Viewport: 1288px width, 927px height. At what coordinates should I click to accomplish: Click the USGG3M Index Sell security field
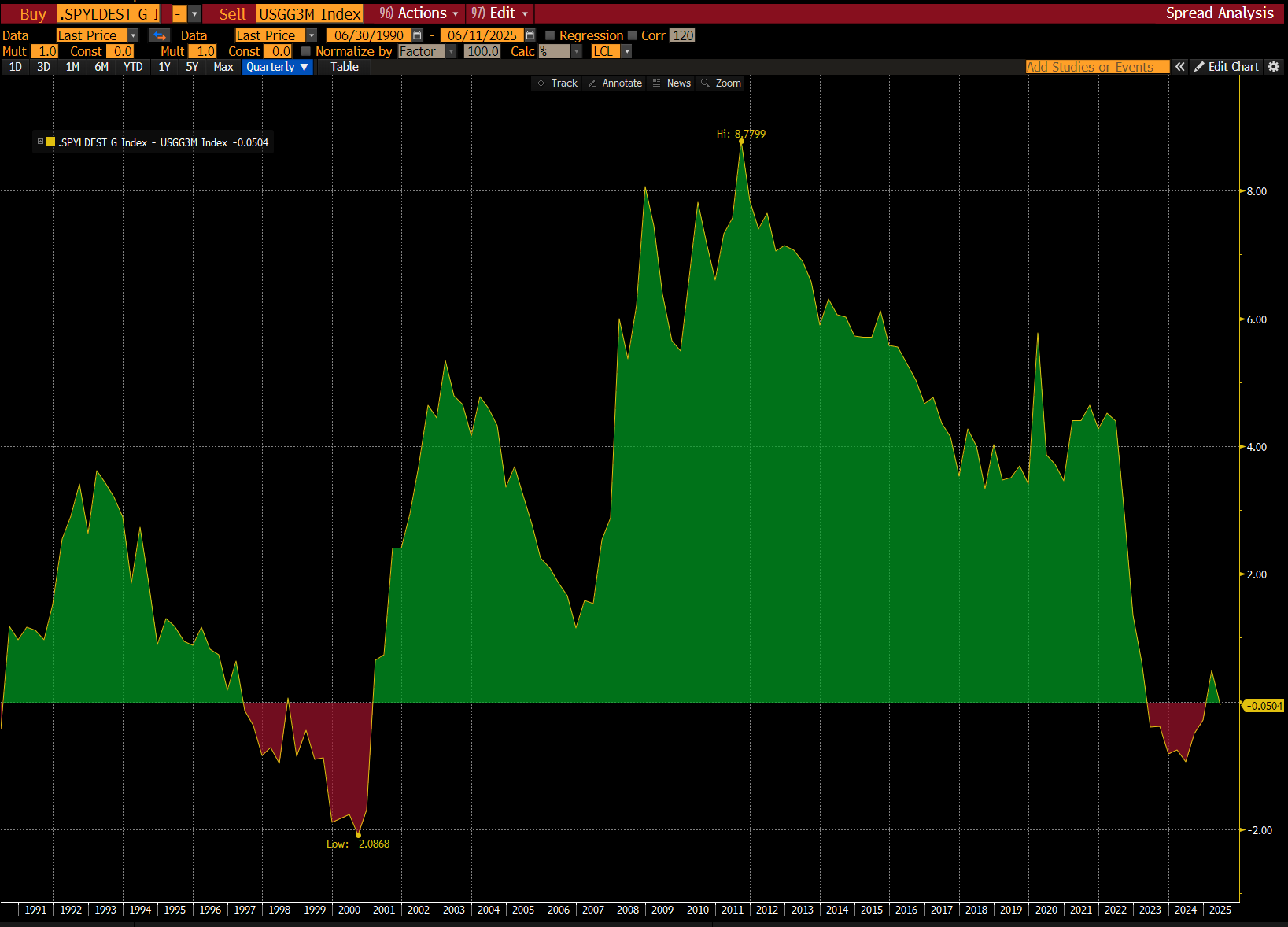(x=310, y=14)
